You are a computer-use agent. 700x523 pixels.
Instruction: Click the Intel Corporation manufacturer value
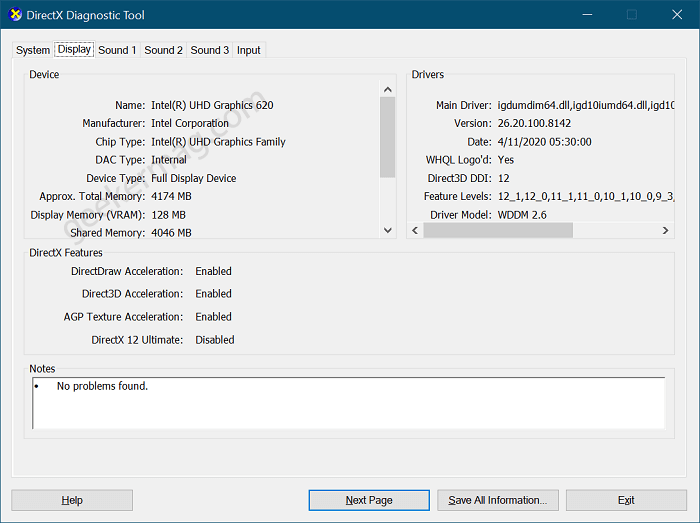[x=190, y=123]
